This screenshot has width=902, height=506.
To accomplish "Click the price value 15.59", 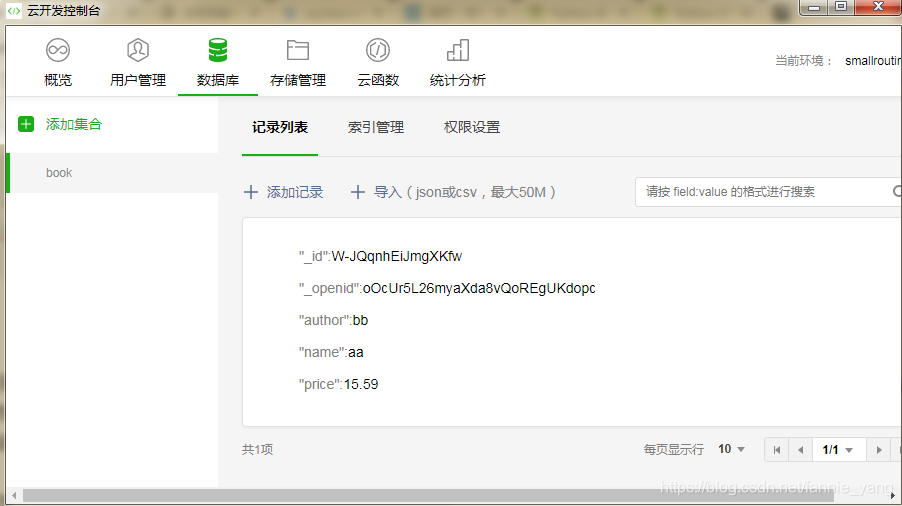I will coord(361,384).
